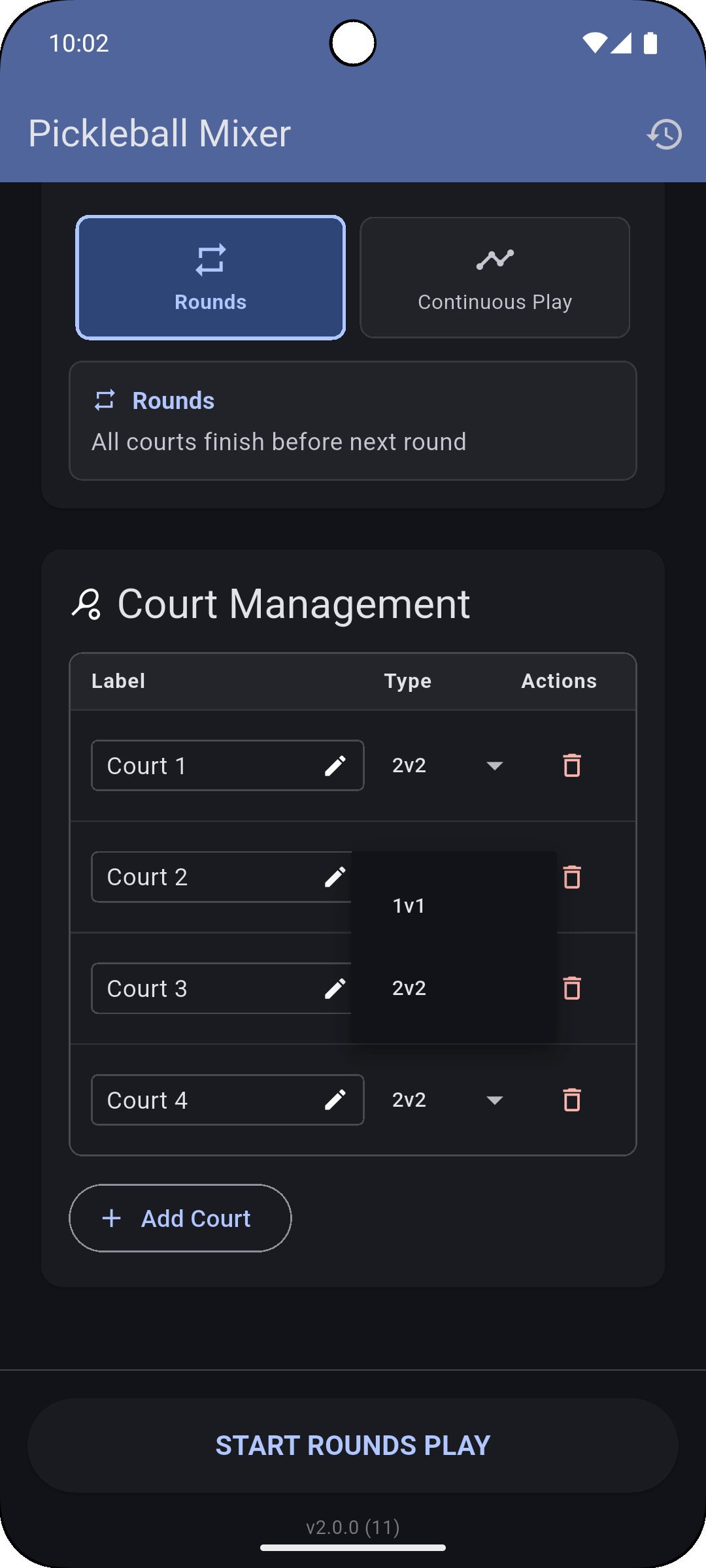Select Rounds play mode
Viewport: 706px width, 1568px height.
[210, 278]
